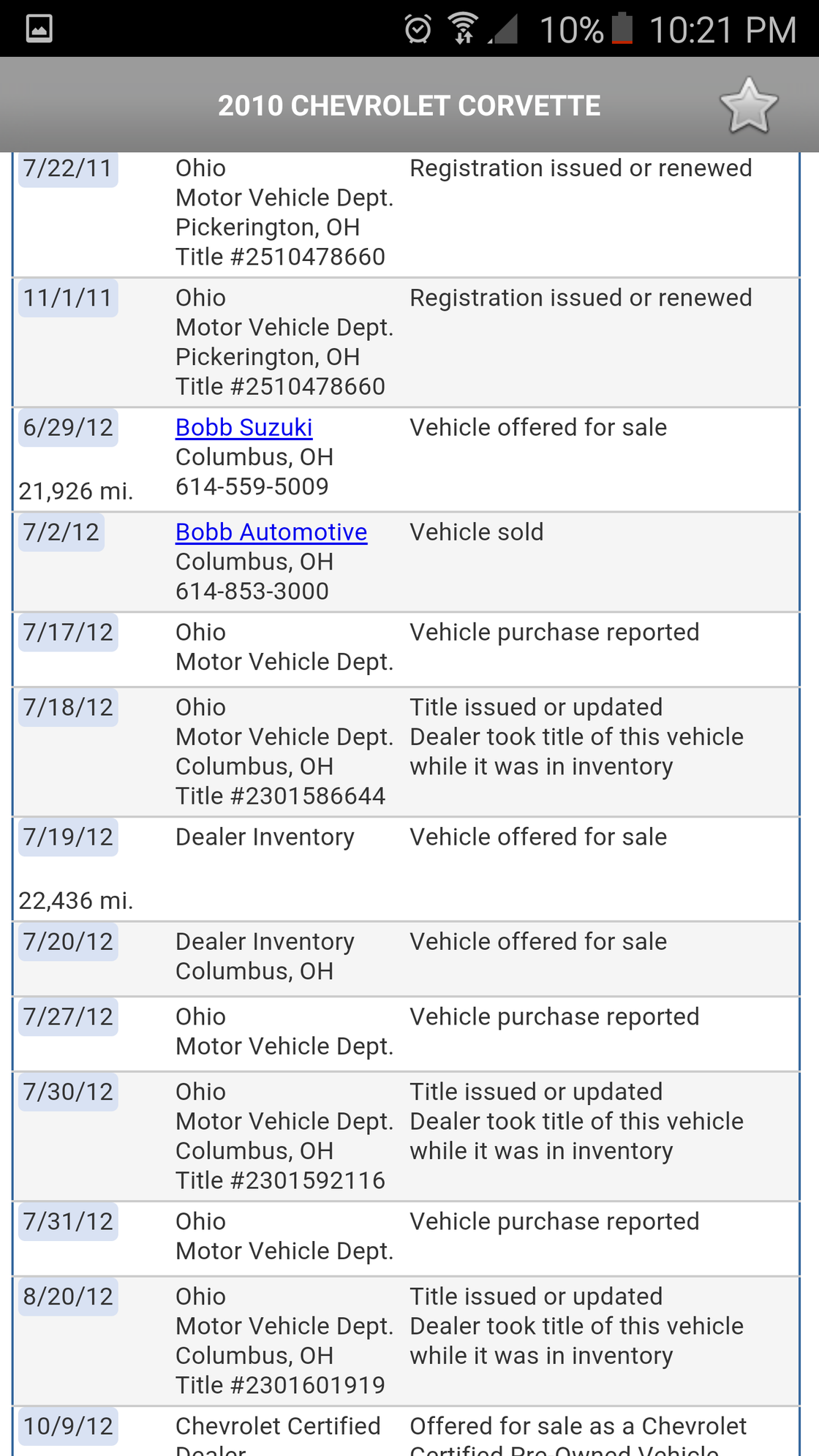Image resolution: width=819 pixels, height=1456 pixels.
Task: Tap the cellular signal icon
Action: point(504,29)
